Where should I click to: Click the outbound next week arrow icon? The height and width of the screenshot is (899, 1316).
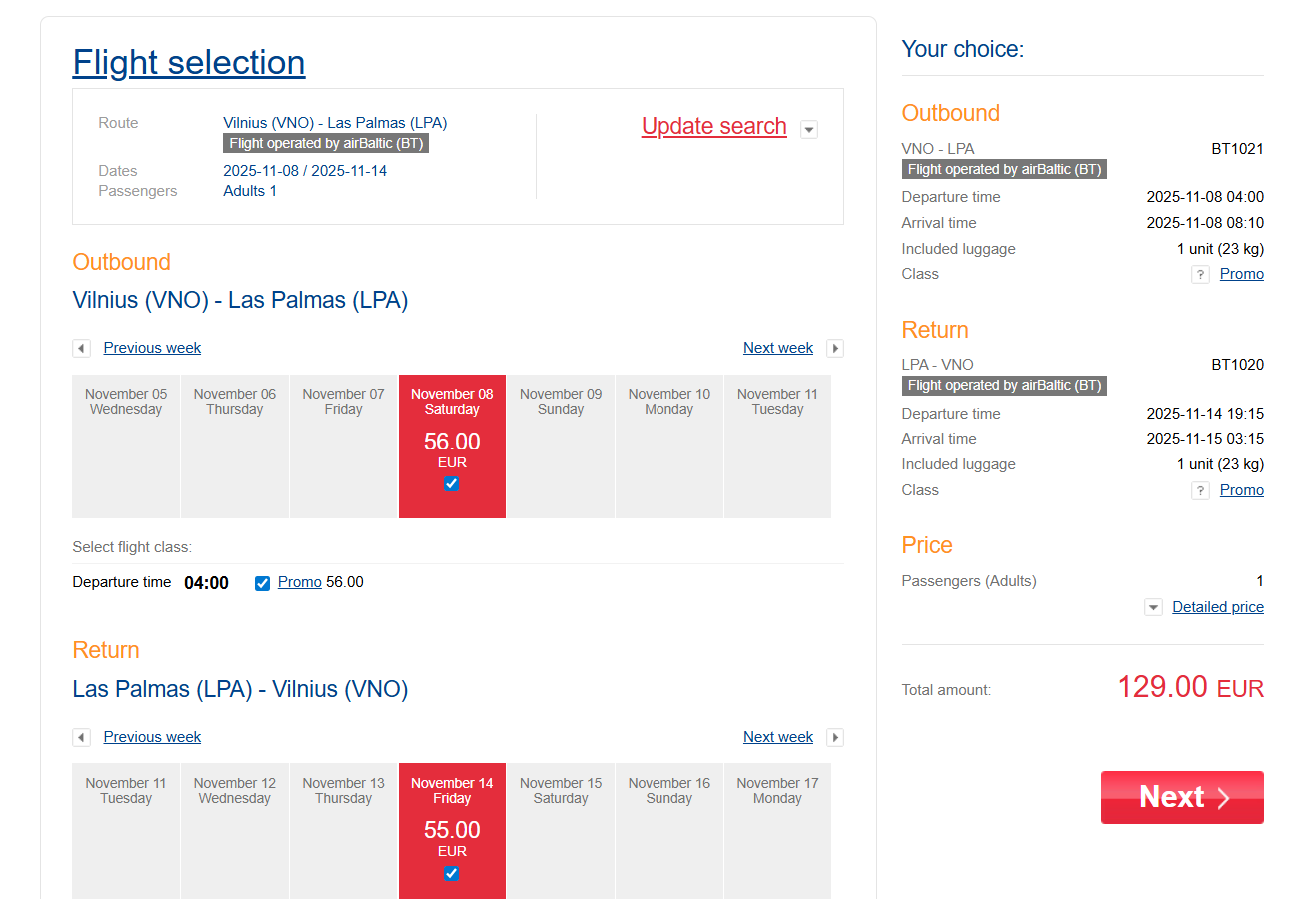[835, 348]
